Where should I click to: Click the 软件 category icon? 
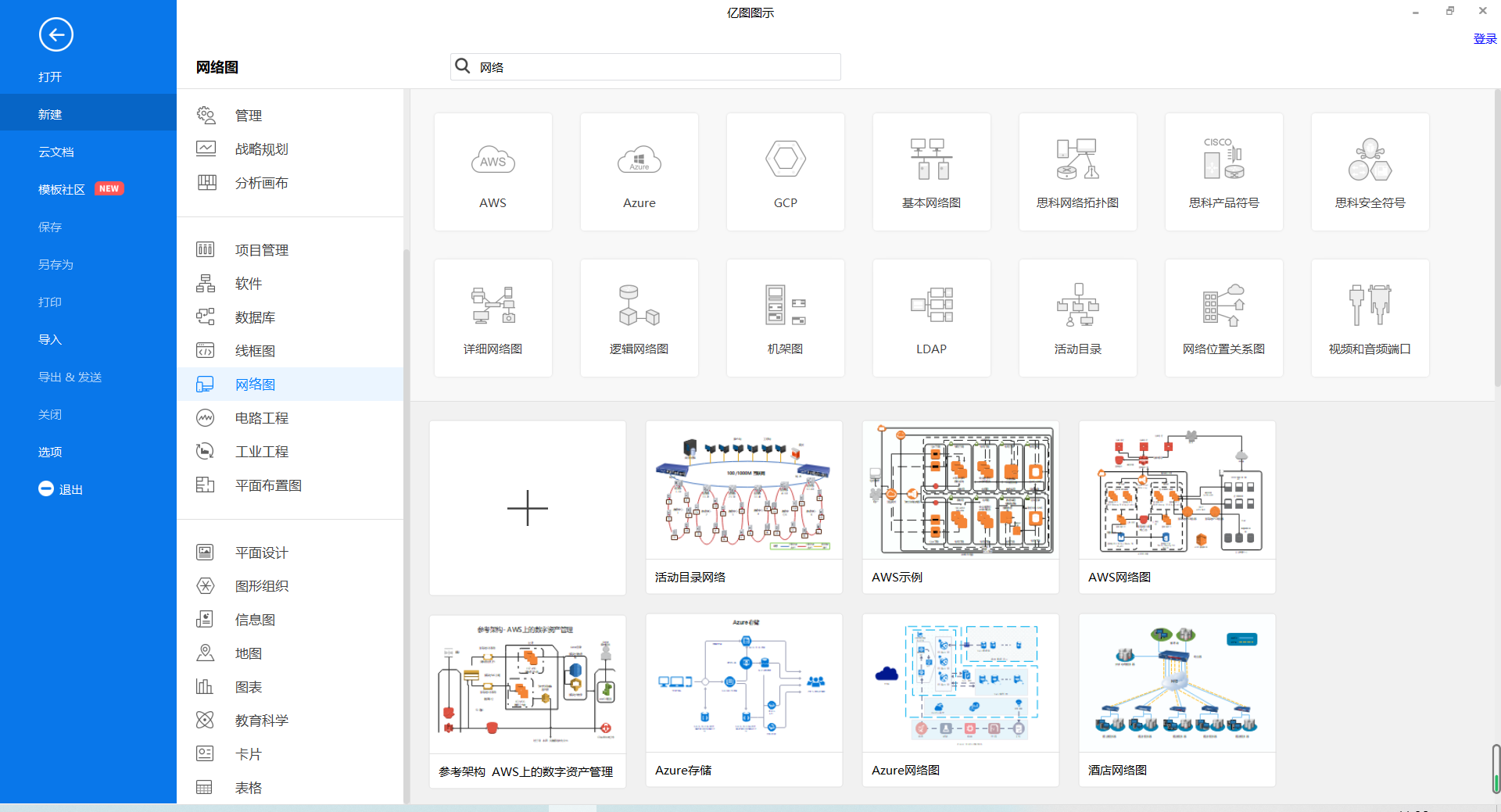click(x=206, y=283)
